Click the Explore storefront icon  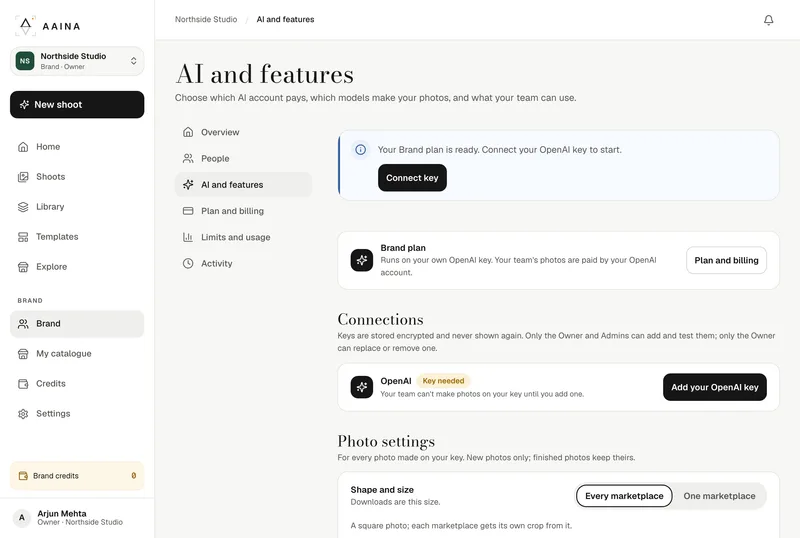pyautogui.click(x=23, y=267)
